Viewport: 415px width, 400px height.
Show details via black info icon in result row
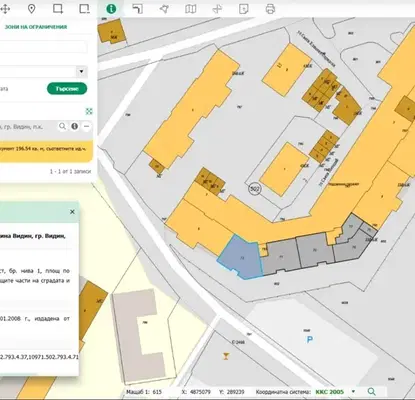click(74, 126)
